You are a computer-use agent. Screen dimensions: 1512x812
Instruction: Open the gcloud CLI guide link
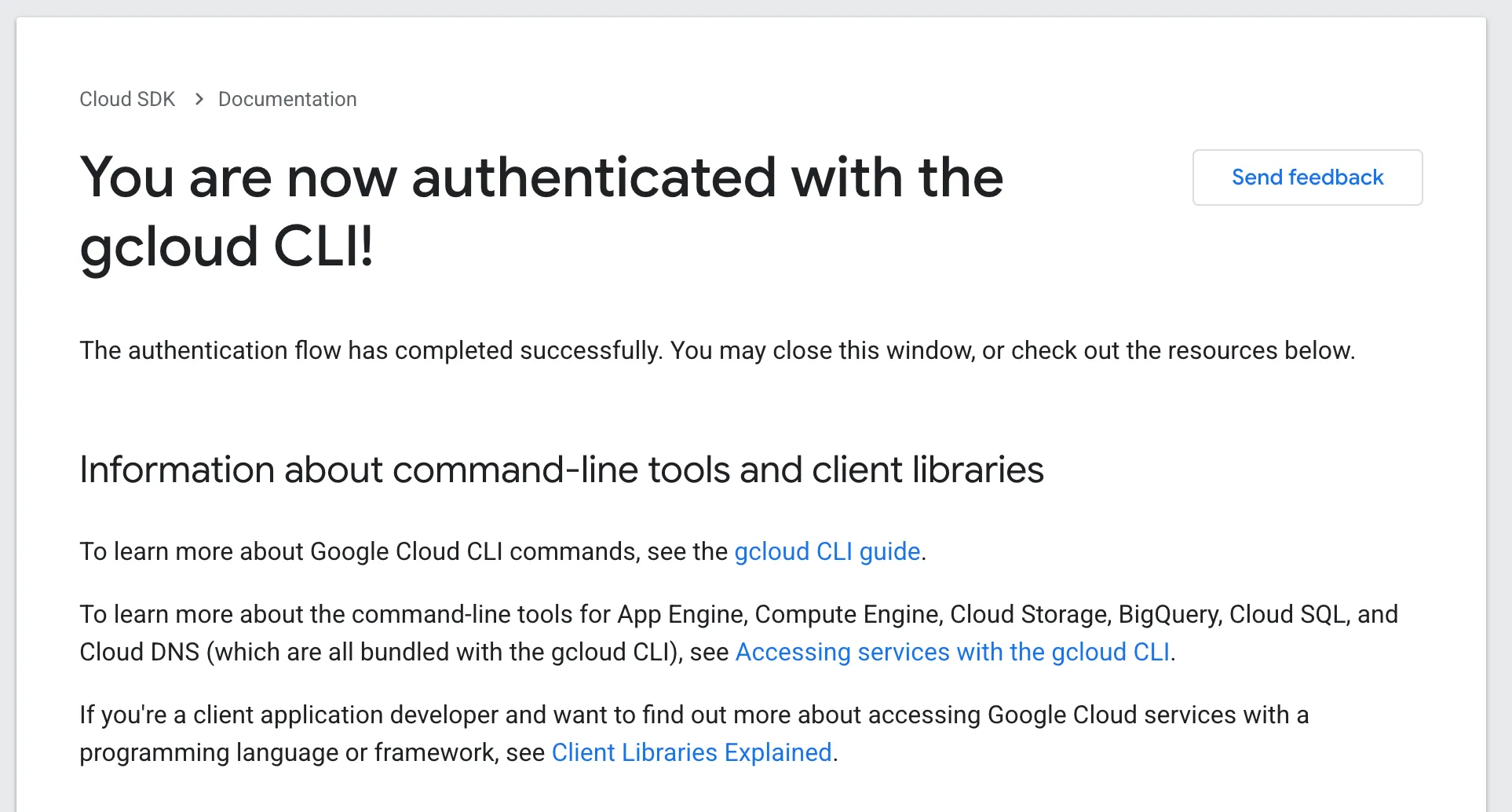pos(827,551)
